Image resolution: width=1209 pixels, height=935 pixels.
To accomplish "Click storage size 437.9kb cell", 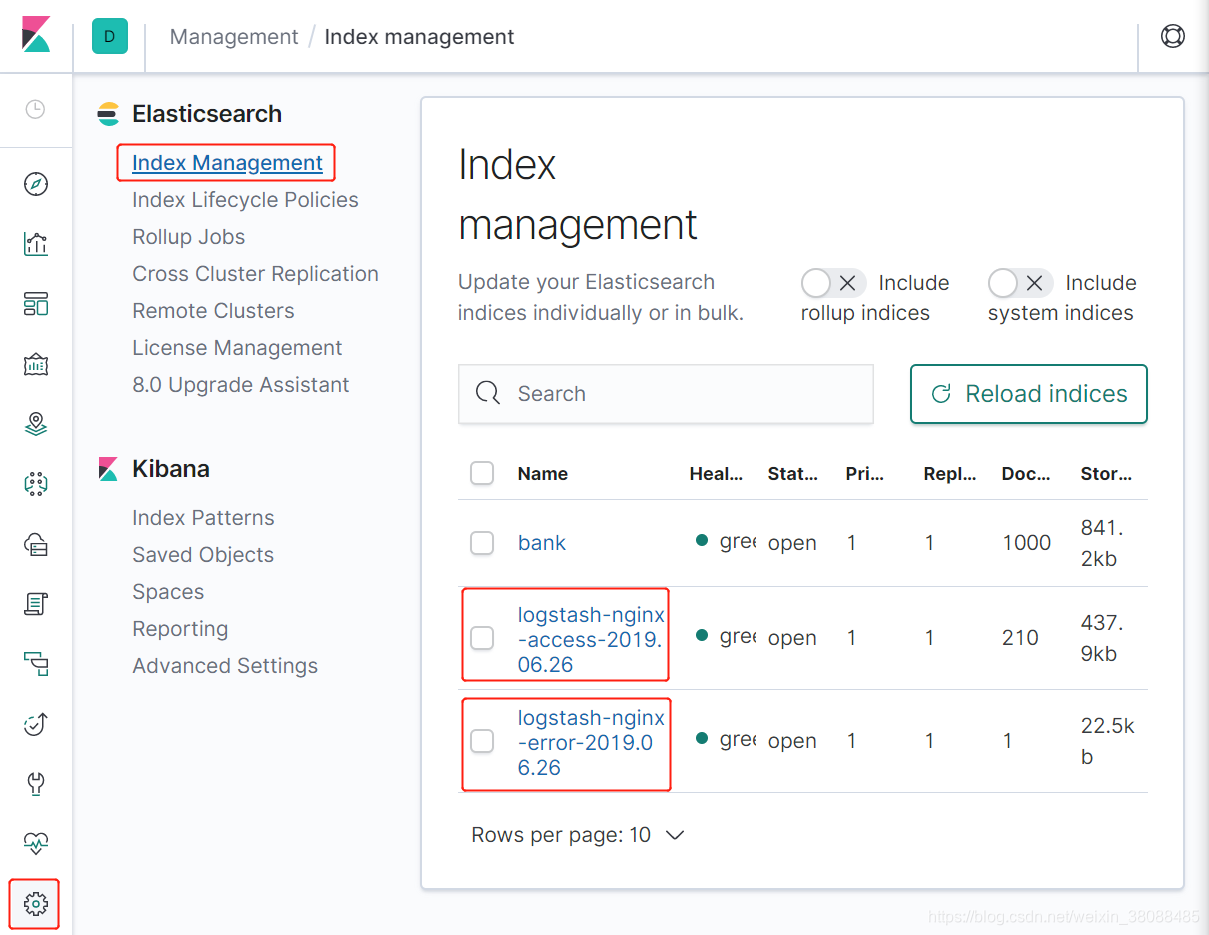I will 1102,638.
